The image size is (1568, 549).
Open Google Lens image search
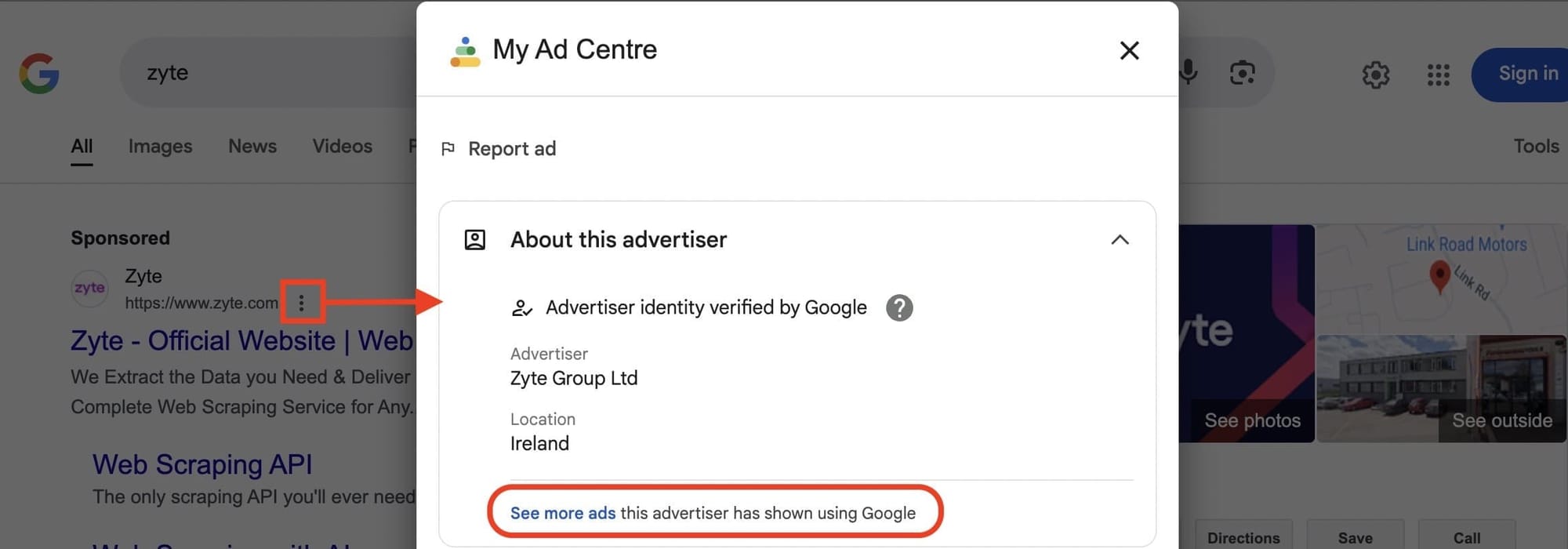[x=1243, y=73]
